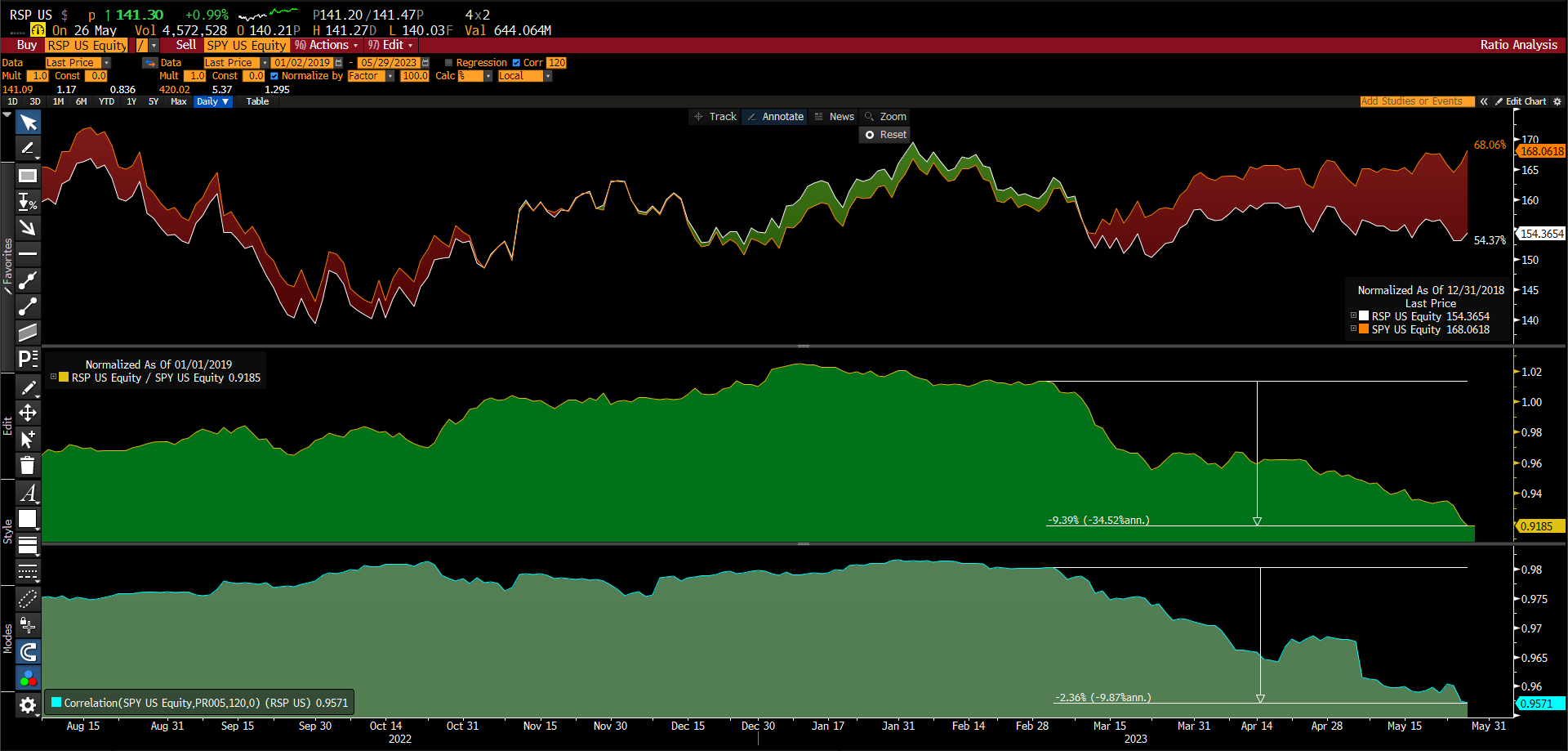
Task: Expand SPY US Equity legend entry
Action: coord(1353,329)
